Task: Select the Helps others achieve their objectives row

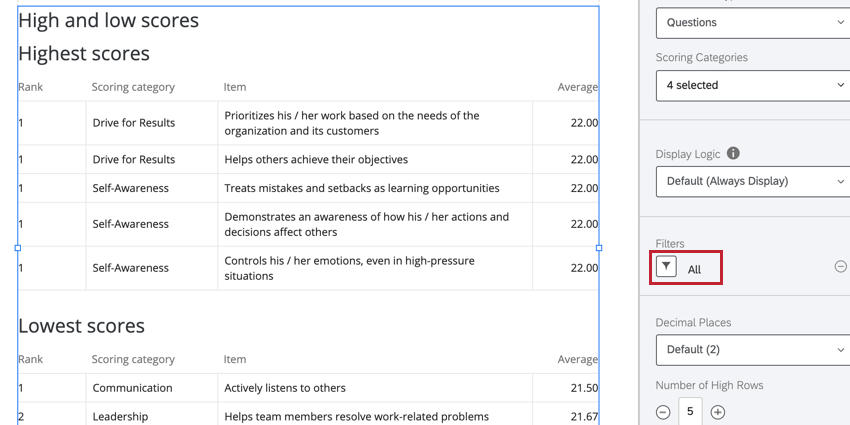Action: 316,159
